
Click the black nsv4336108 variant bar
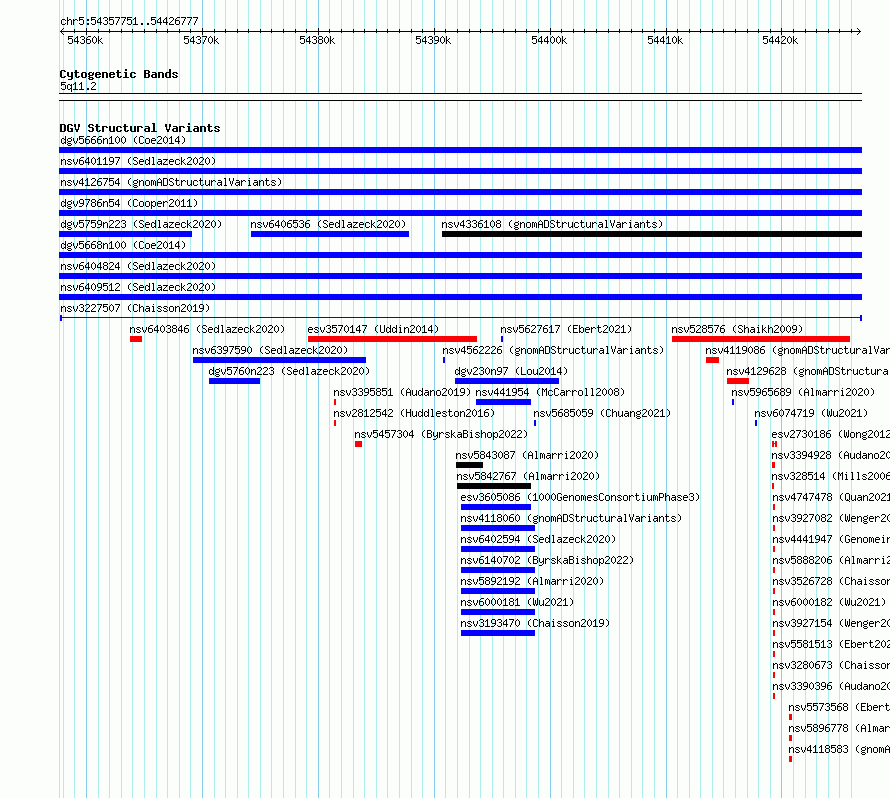(652, 234)
